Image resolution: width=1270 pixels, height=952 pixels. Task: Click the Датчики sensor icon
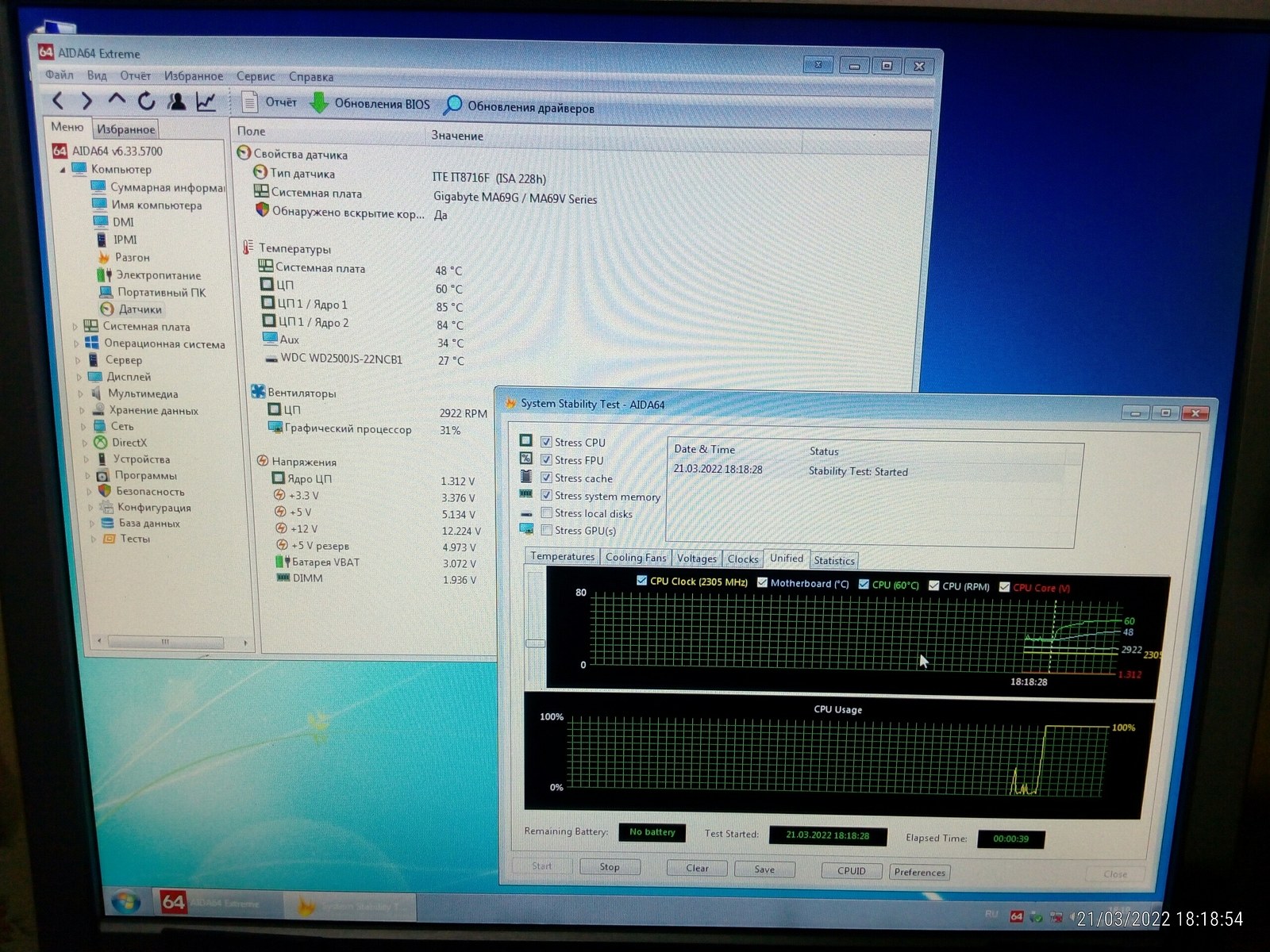tap(107, 309)
